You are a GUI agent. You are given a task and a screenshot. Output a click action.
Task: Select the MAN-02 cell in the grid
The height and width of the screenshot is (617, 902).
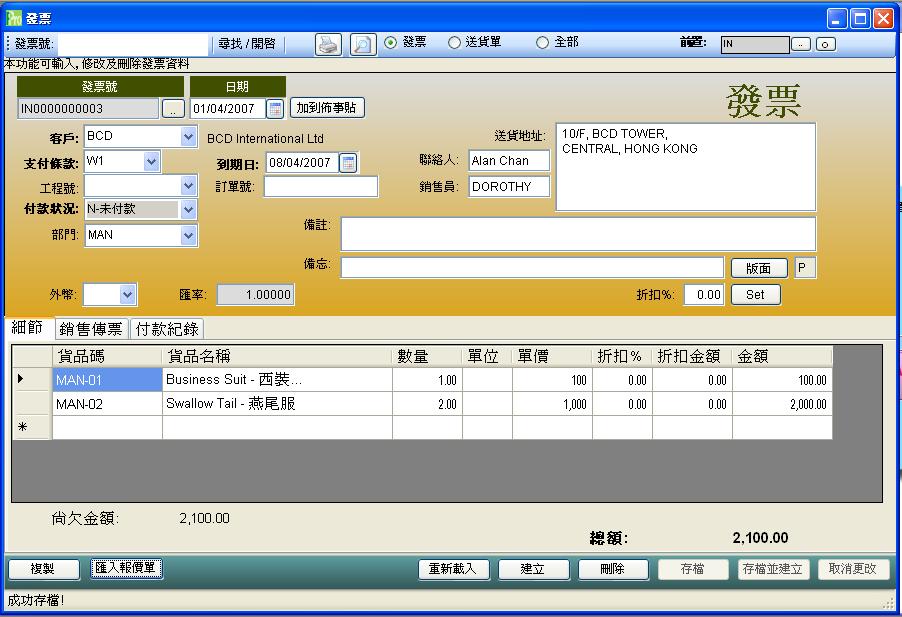pos(106,405)
